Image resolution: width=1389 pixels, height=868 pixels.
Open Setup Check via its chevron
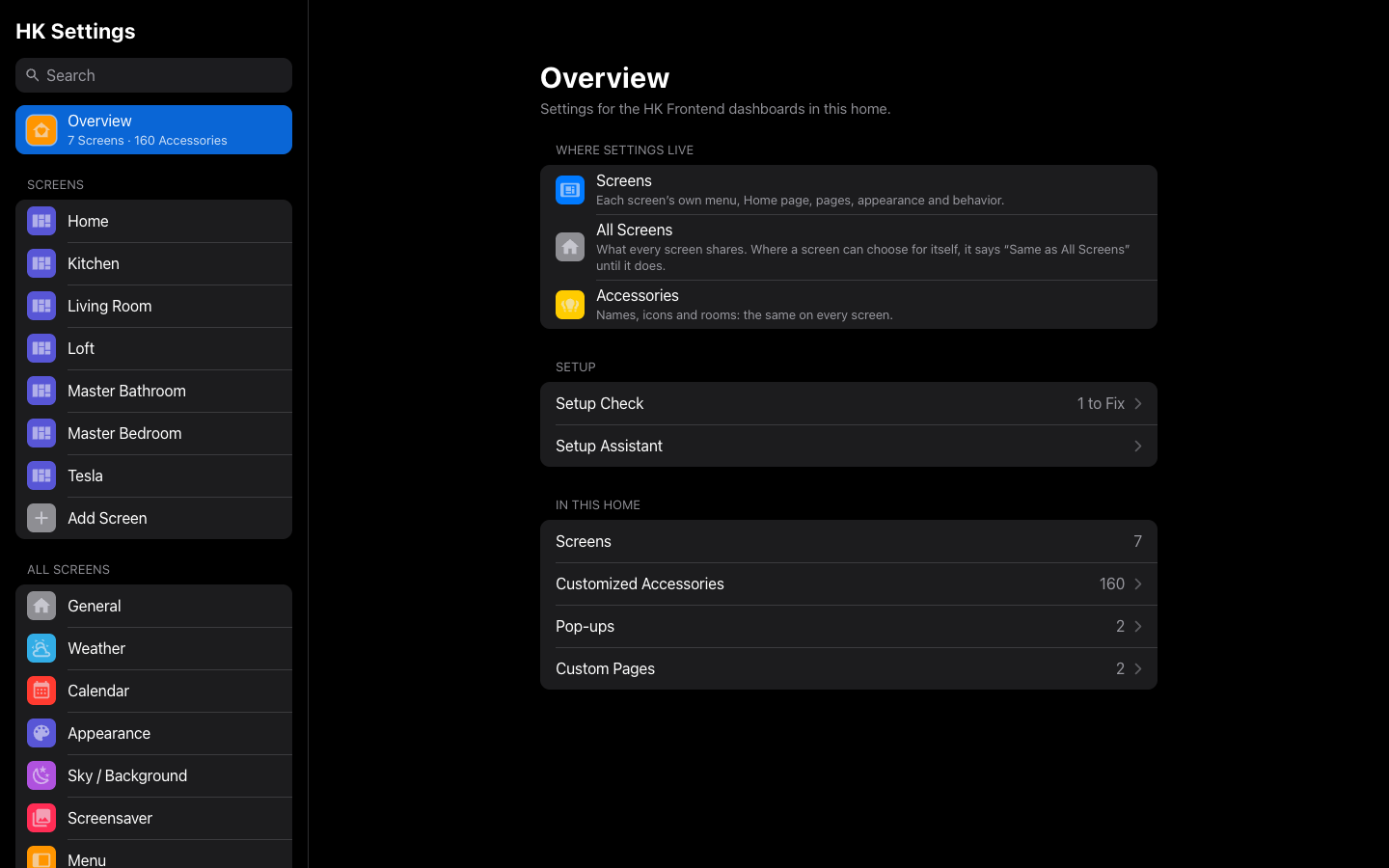pos(1138,403)
